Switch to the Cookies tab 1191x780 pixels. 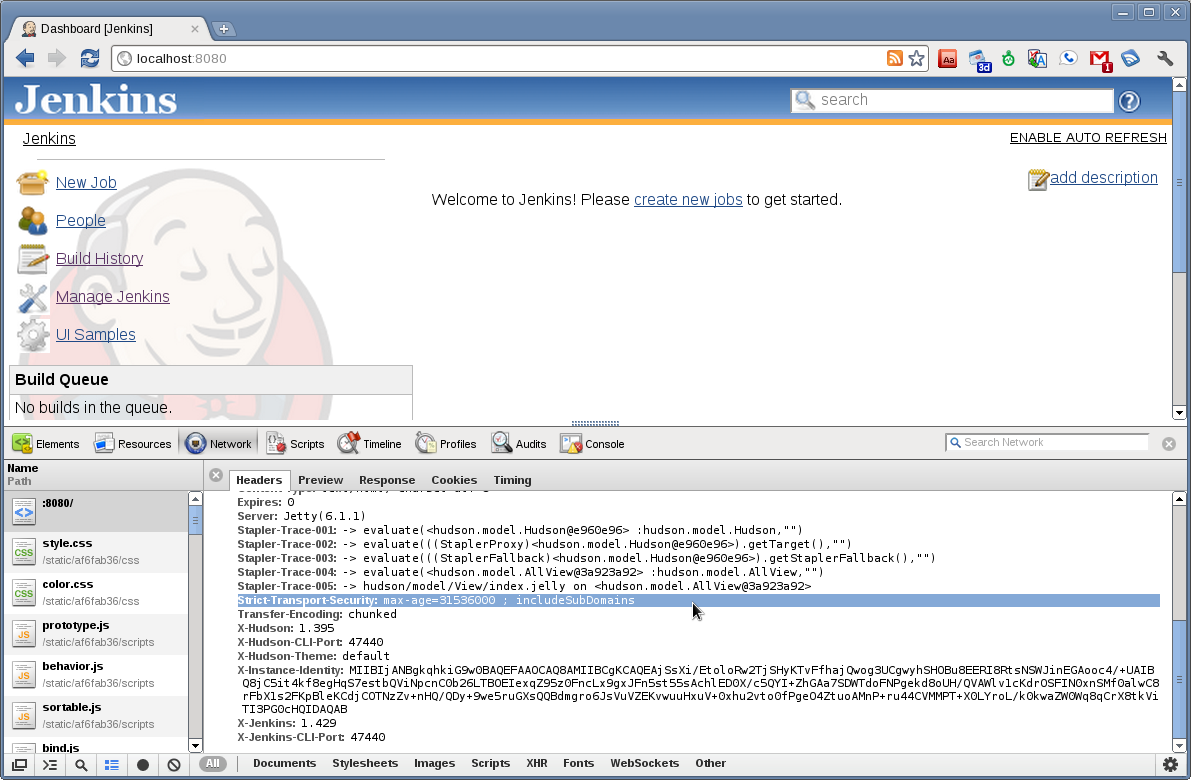coord(454,480)
